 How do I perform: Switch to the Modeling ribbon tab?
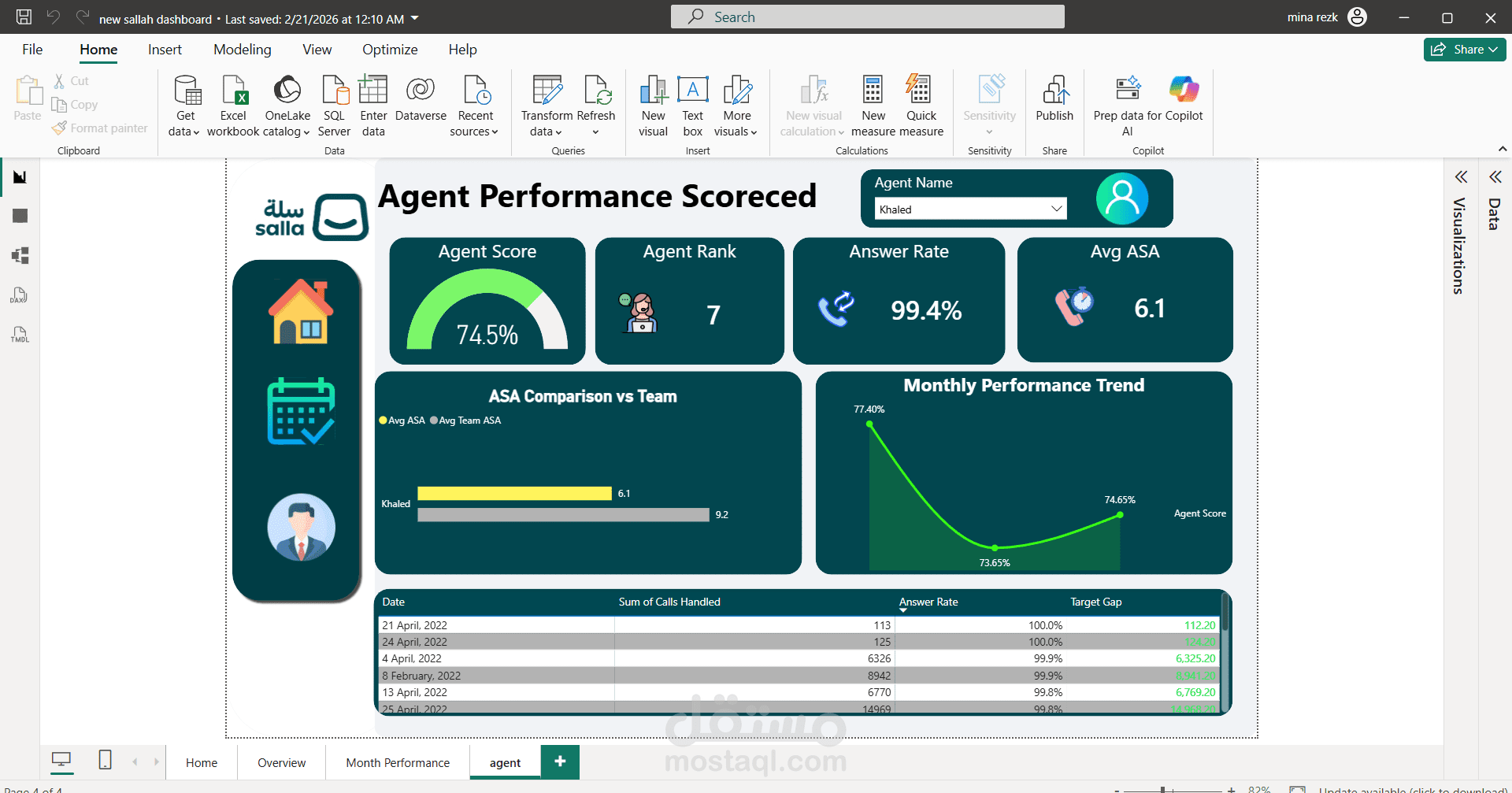[243, 50]
